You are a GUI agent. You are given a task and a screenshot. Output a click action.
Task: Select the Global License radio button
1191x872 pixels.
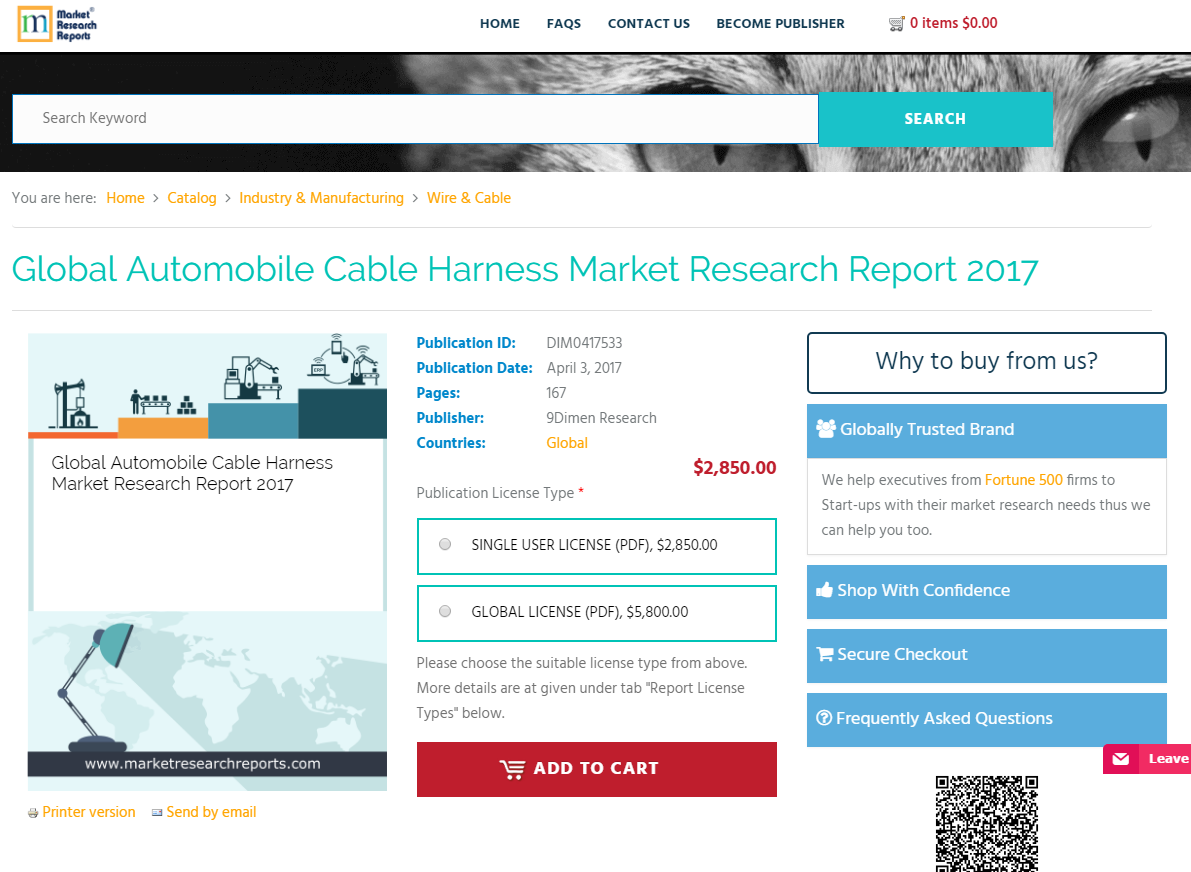pyautogui.click(x=445, y=612)
